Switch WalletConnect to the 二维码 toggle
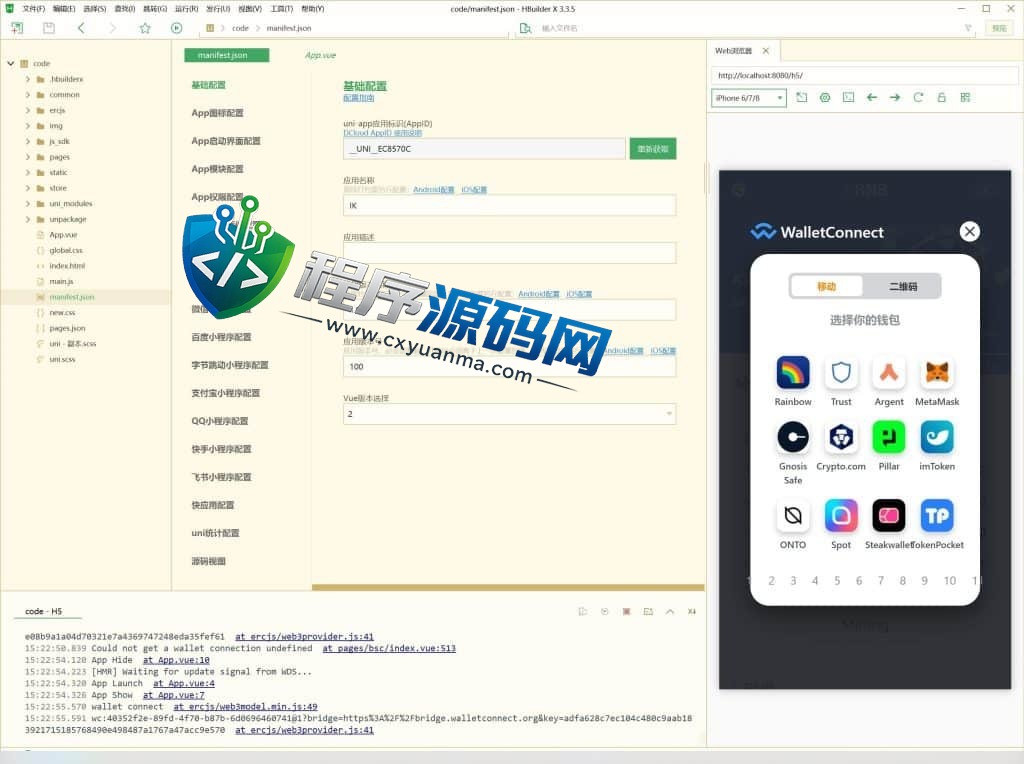This screenshot has width=1024, height=764. click(903, 286)
